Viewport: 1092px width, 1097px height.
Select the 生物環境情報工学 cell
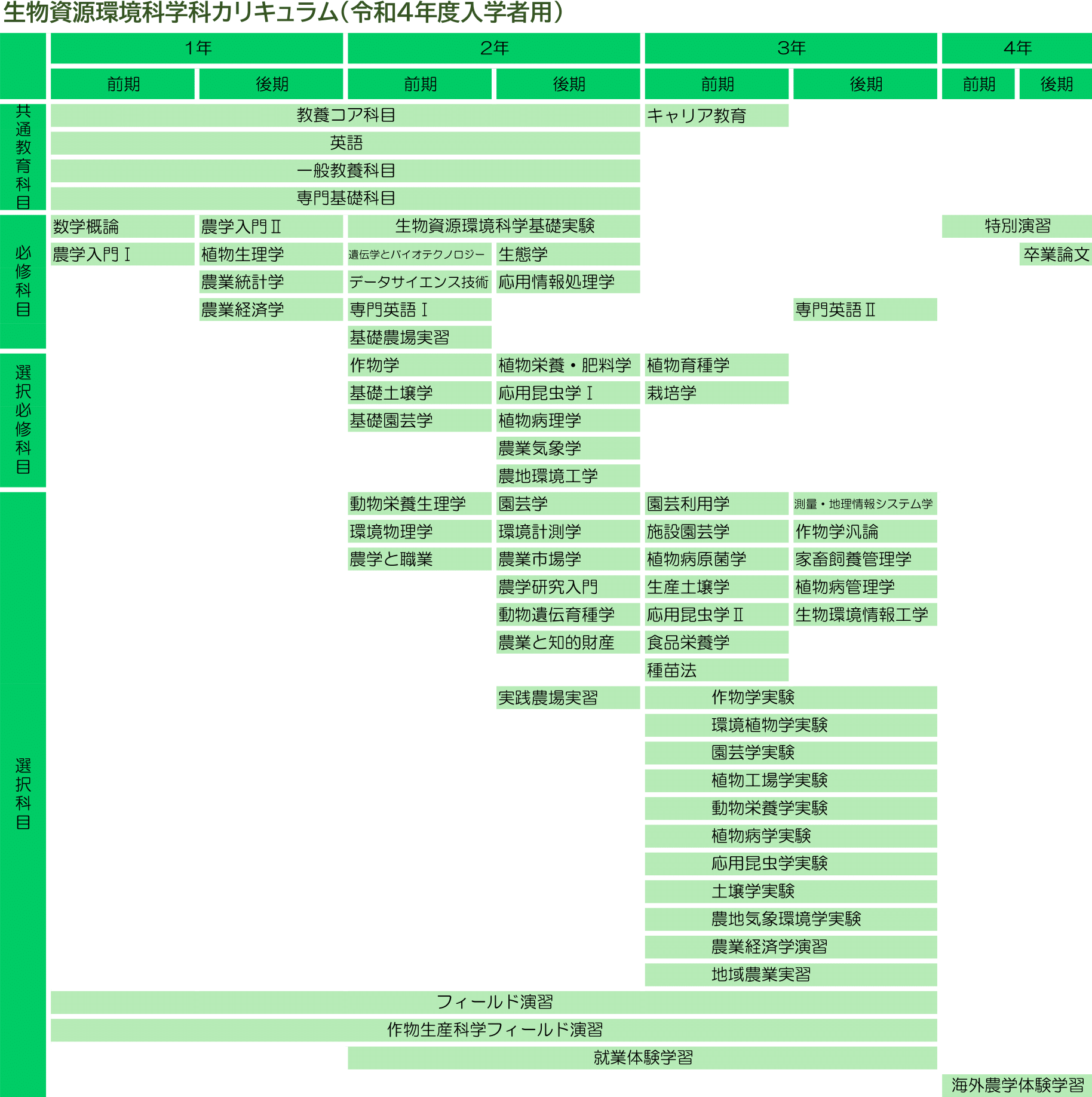click(x=865, y=615)
